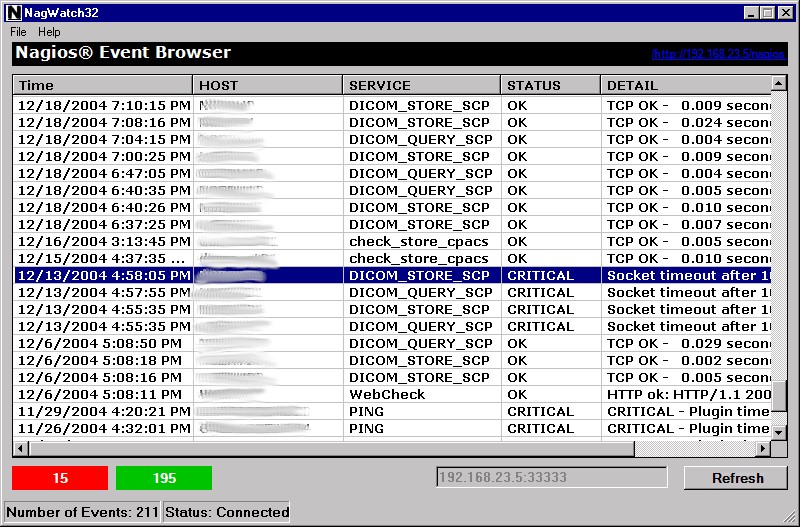The image size is (800, 527).
Task: Select the 12/16/2004 3:13:45 PM event row
Action: (x=392, y=241)
